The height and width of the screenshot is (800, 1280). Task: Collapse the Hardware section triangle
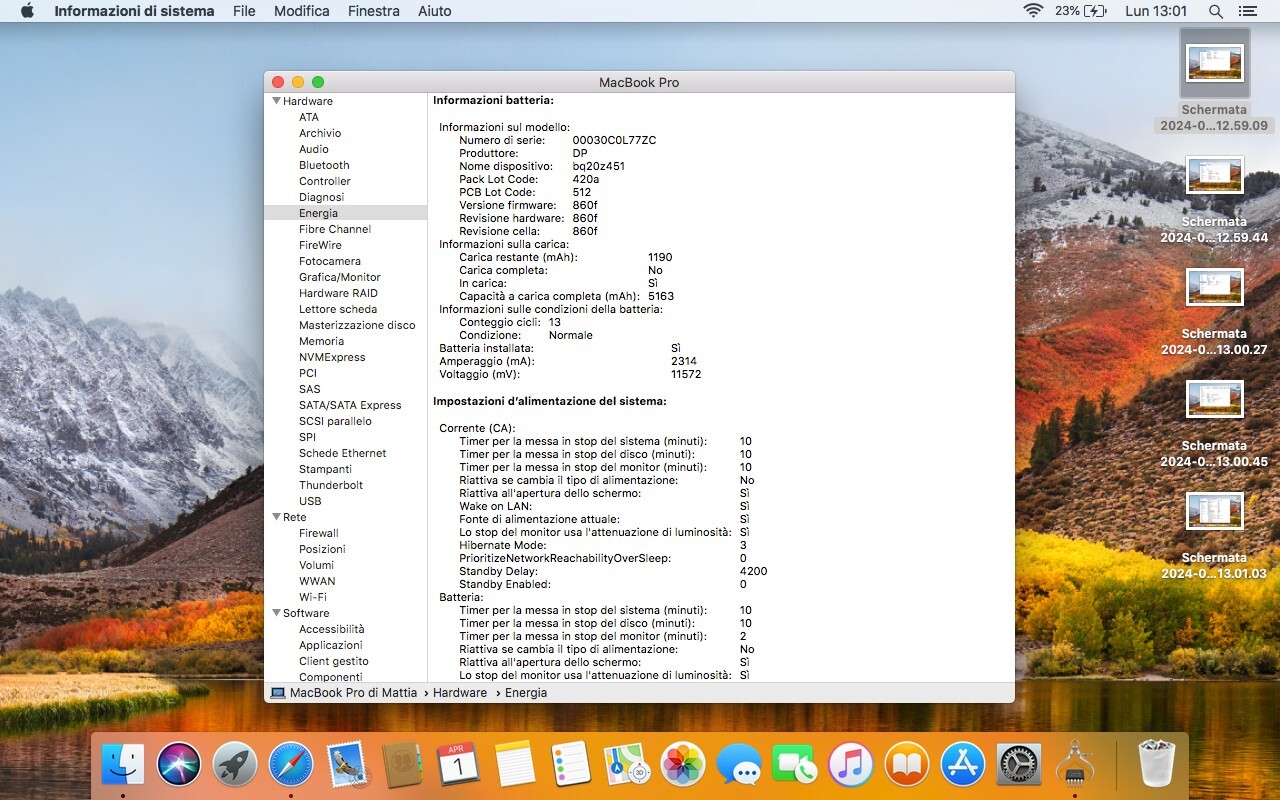point(276,101)
